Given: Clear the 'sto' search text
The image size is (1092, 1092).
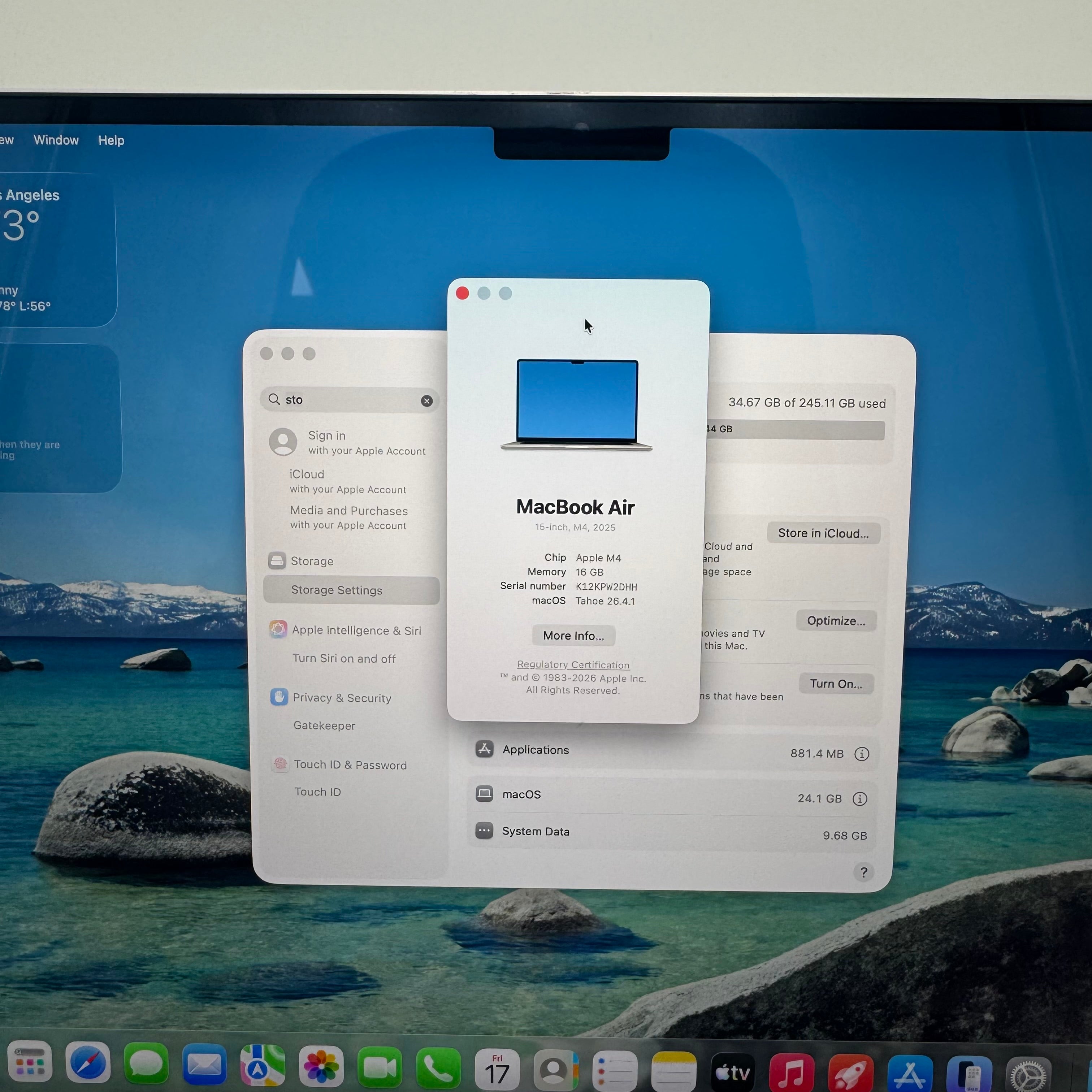Looking at the screenshot, I should 427,401.
